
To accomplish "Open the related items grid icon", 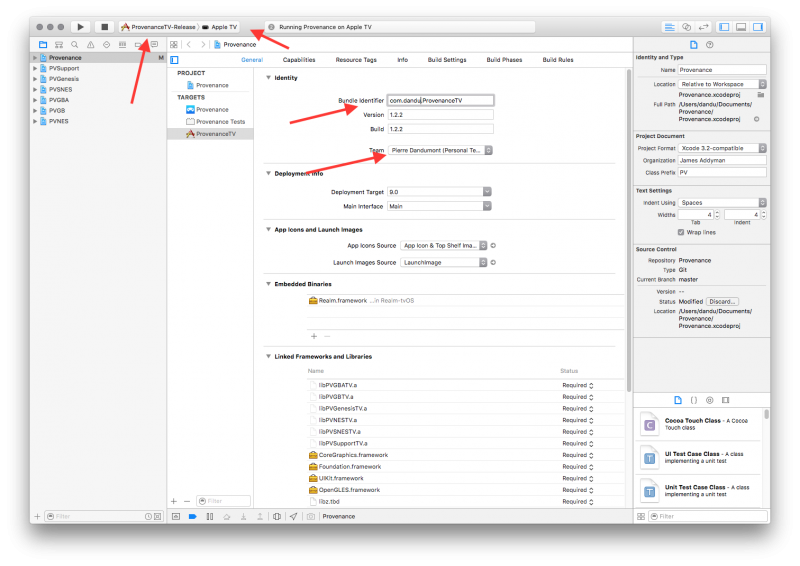I will (174, 44).
